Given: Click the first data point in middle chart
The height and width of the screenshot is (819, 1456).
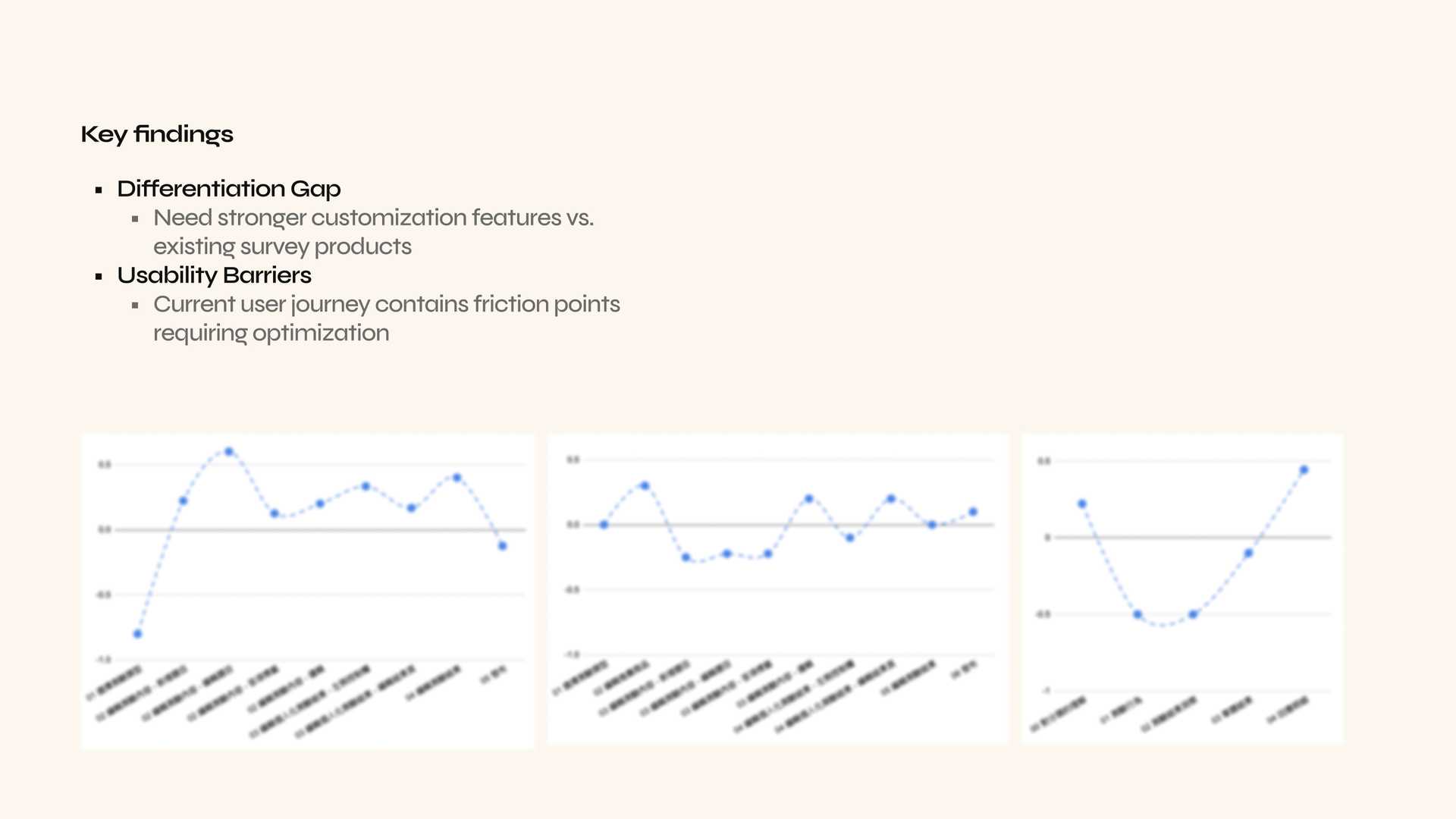Looking at the screenshot, I should [604, 525].
